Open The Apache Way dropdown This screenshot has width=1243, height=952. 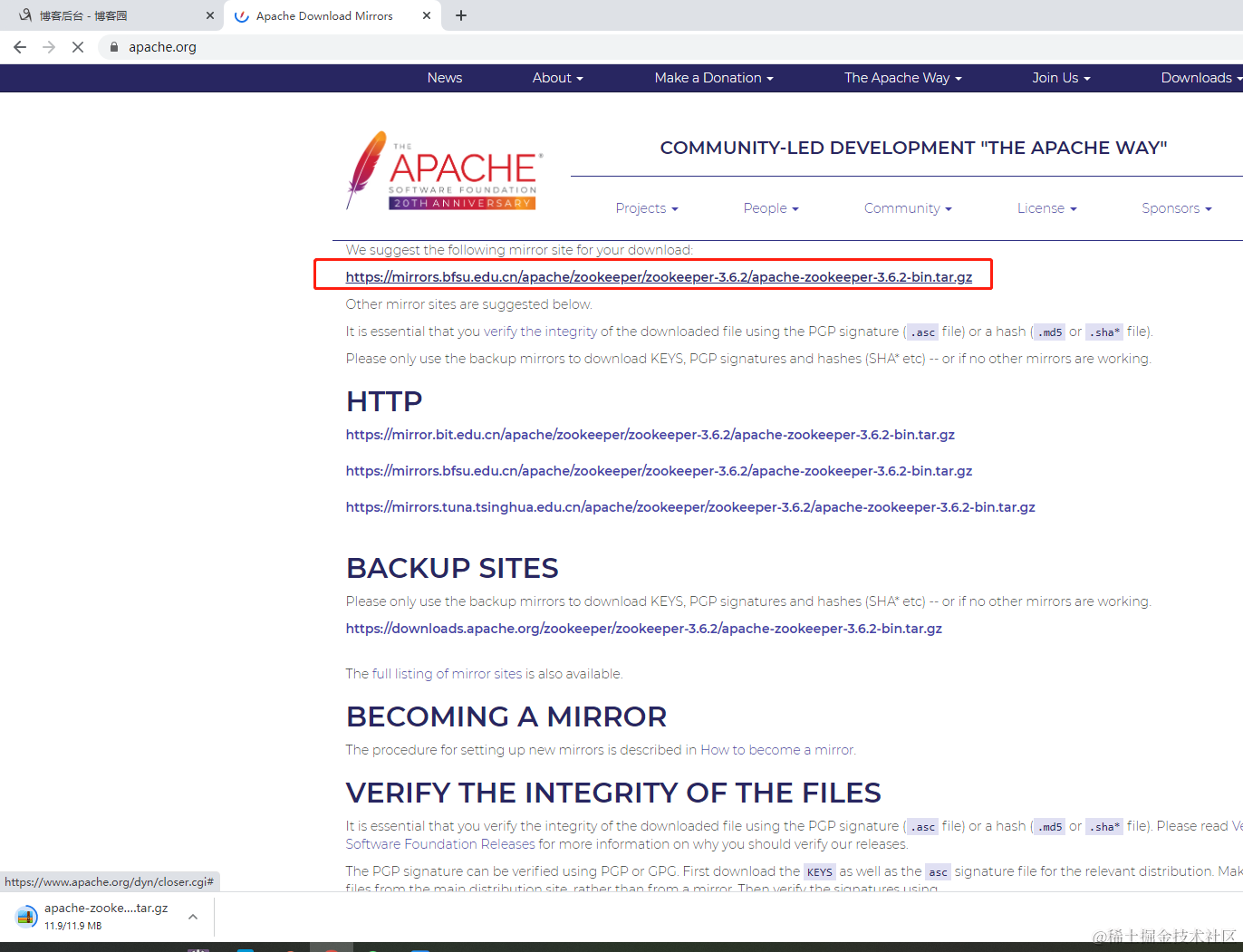click(x=902, y=78)
